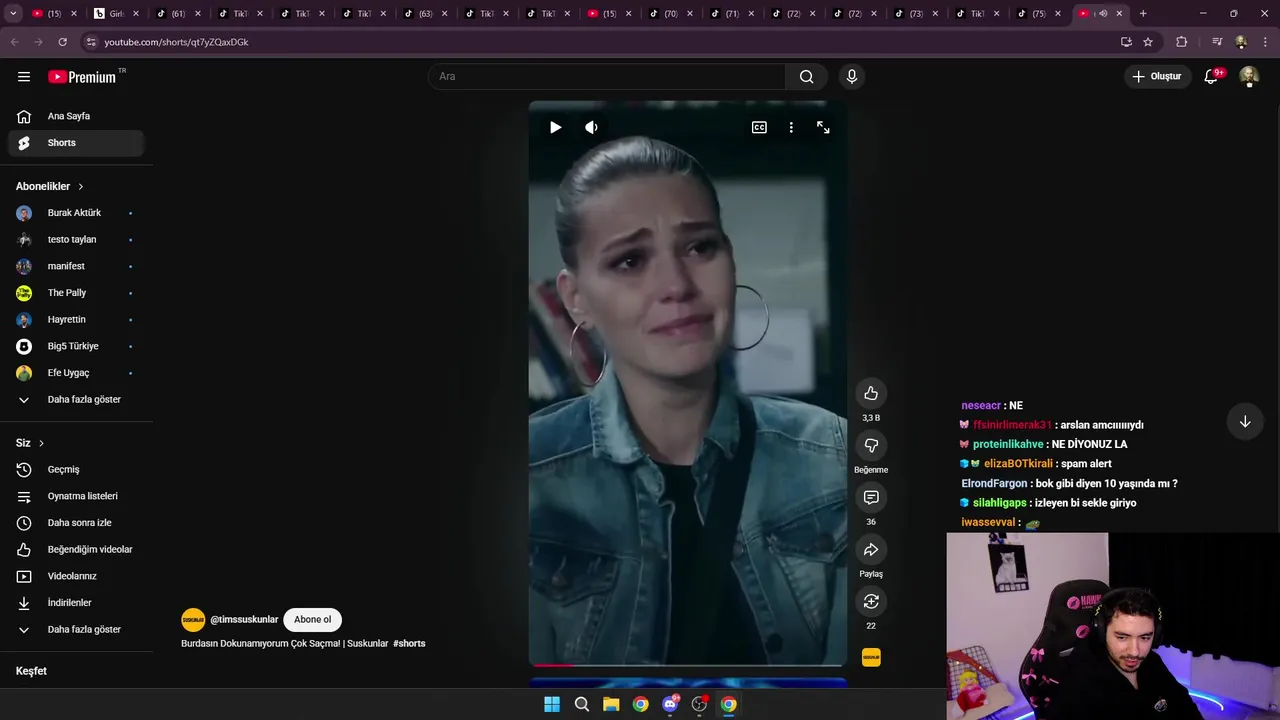Open the notifications bell

pyautogui.click(x=1211, y=76)
